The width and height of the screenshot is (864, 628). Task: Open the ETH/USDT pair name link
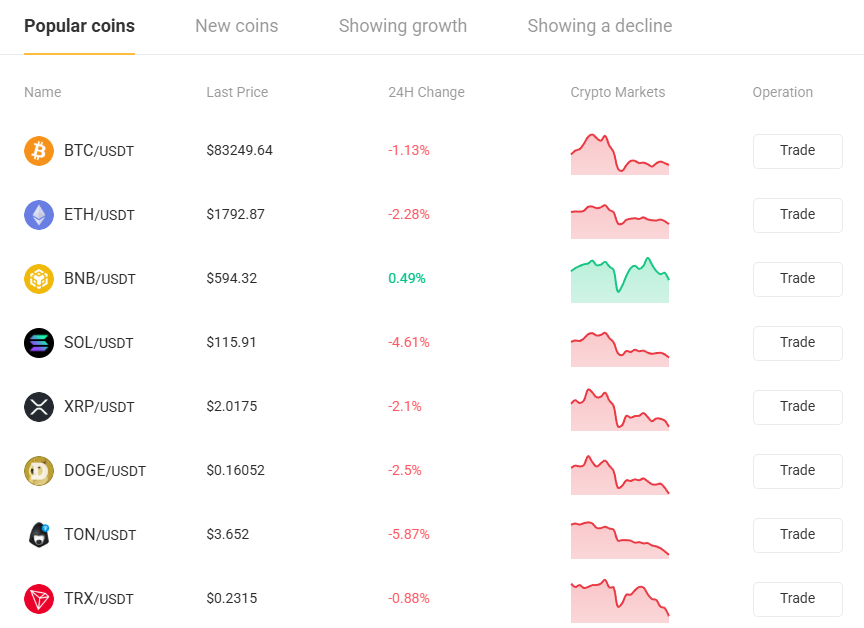(99, 215)
